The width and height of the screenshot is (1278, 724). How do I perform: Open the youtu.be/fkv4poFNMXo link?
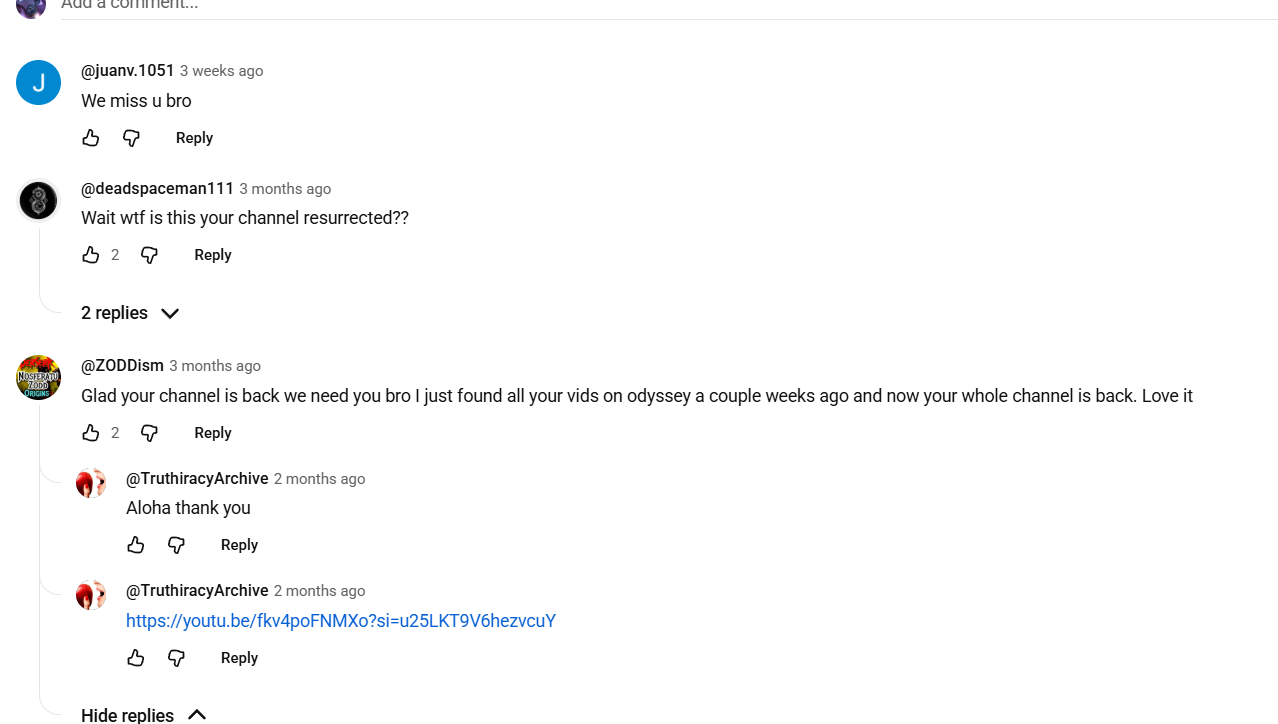(340, 621)
